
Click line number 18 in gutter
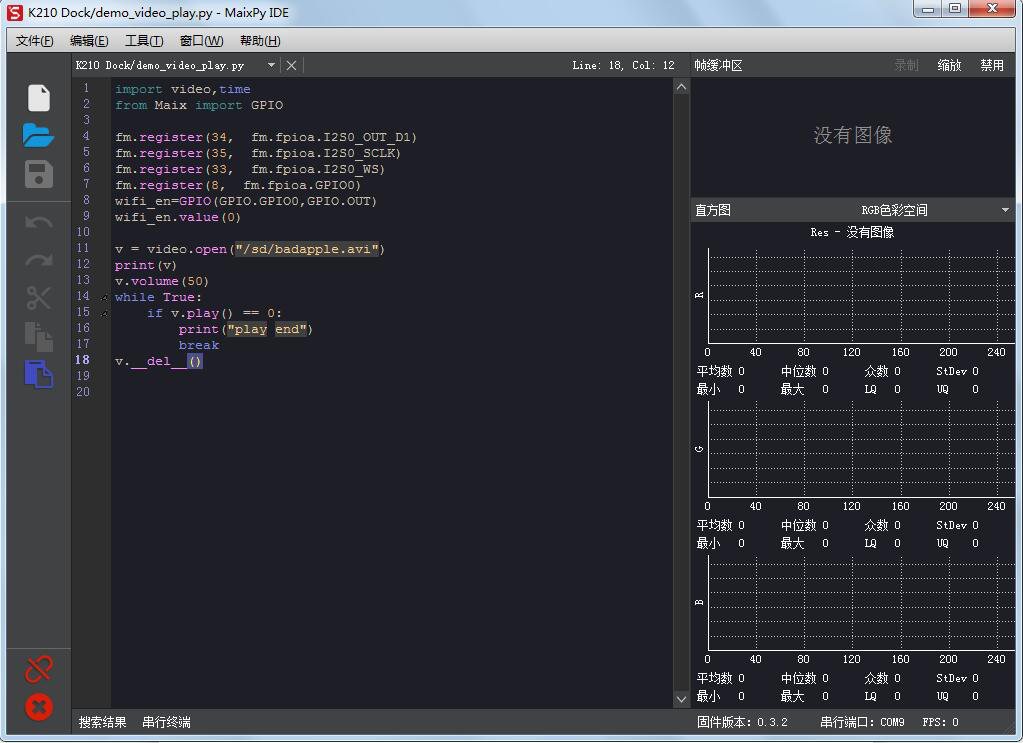click(83, 360)
